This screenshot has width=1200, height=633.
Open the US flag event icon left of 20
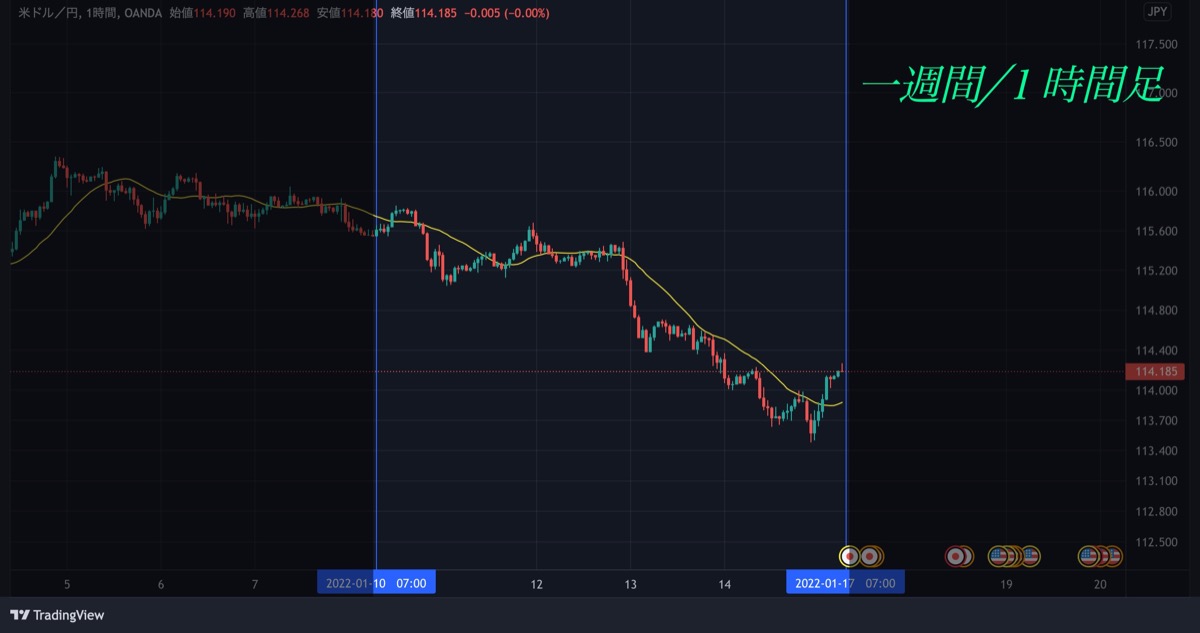[x=1088, y=555]
